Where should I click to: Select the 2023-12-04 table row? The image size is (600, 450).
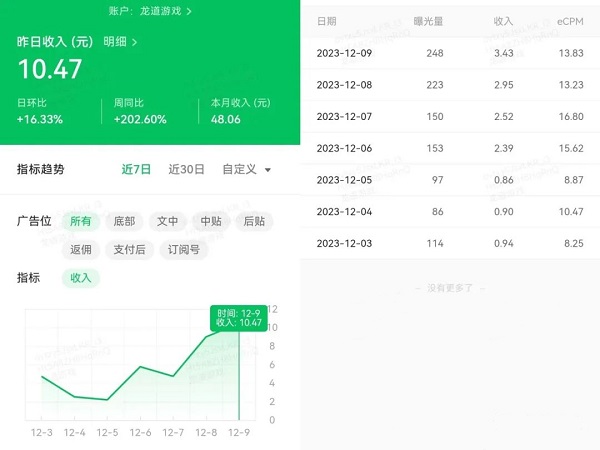[450, 211]
